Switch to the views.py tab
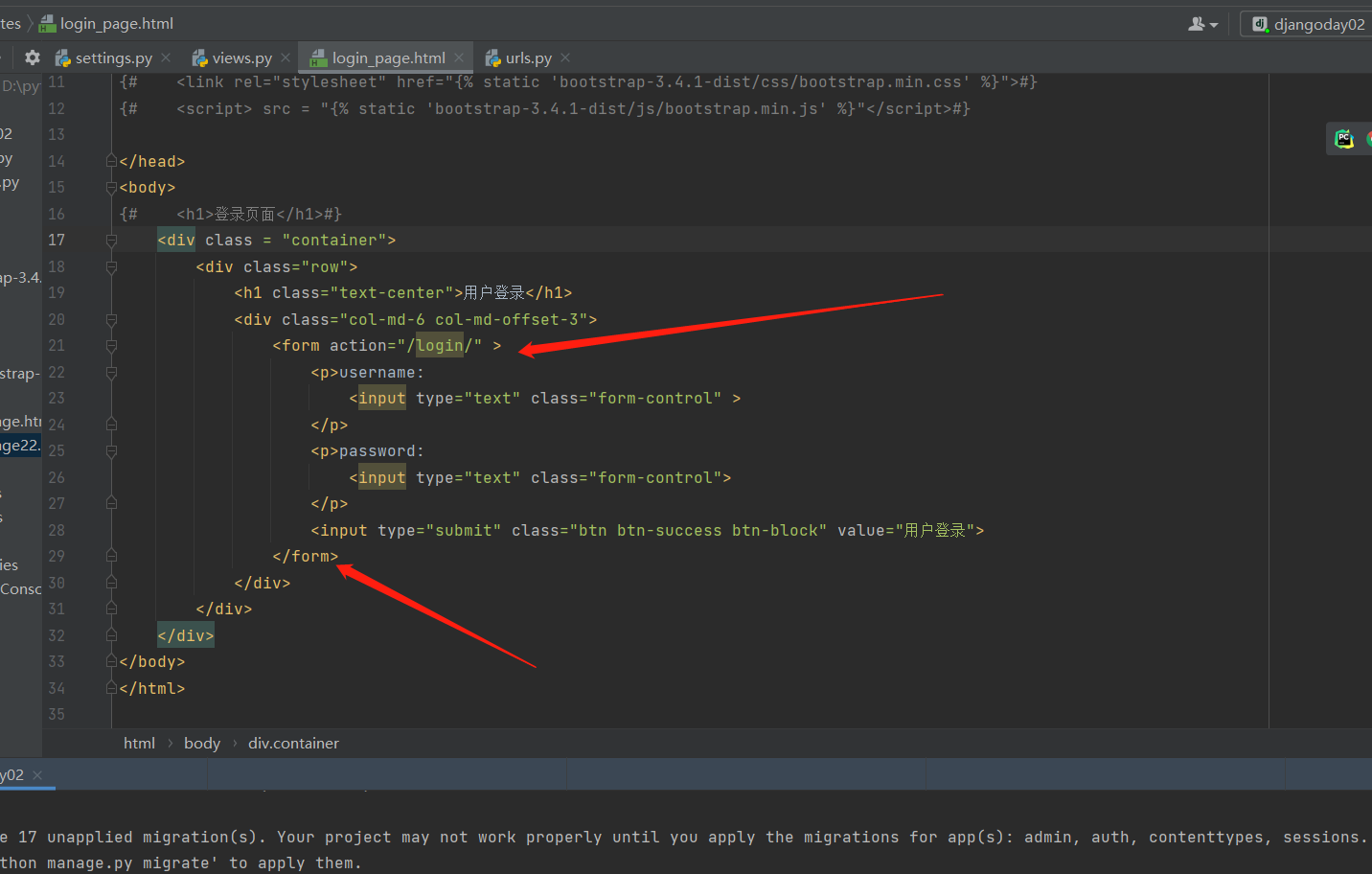Image resolution: width=1372 pixels, height=874 pixels. 241,58
